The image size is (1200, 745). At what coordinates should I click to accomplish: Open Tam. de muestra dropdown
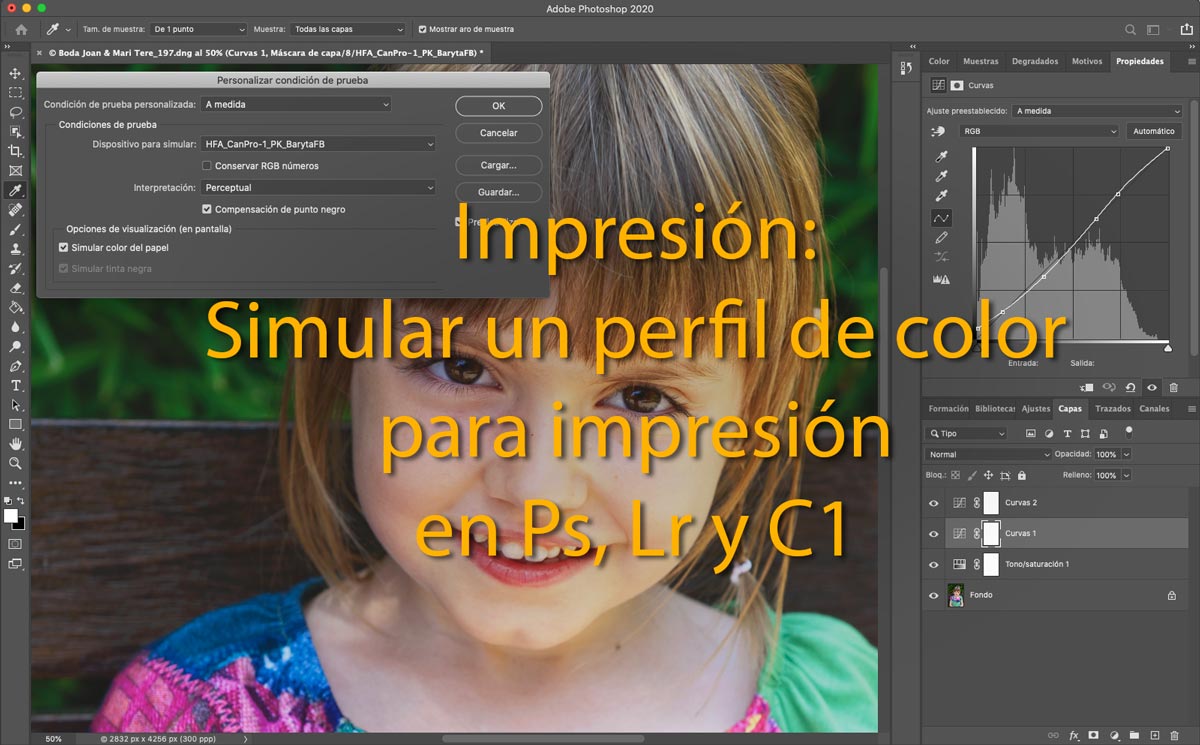pyautogui.click(x=199, y=30)
